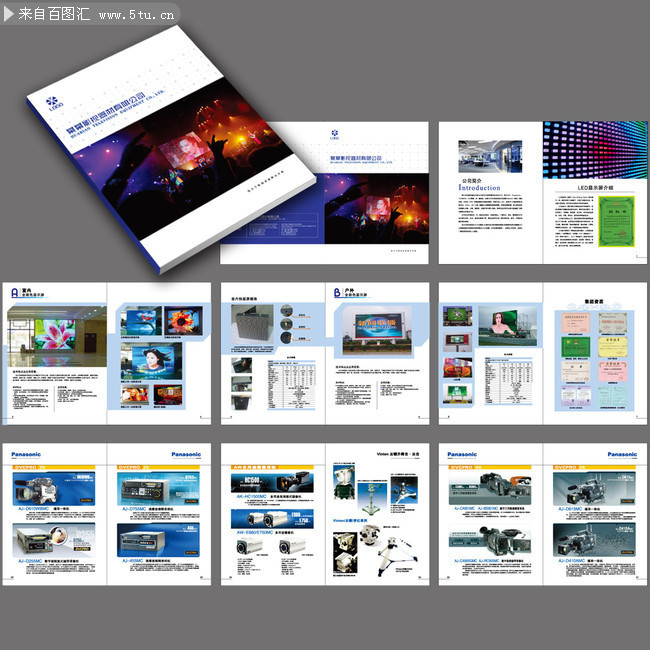Click the small logo emblem on the flat back cover
This screenshot has height=650, width=650.
pos(335,134)
